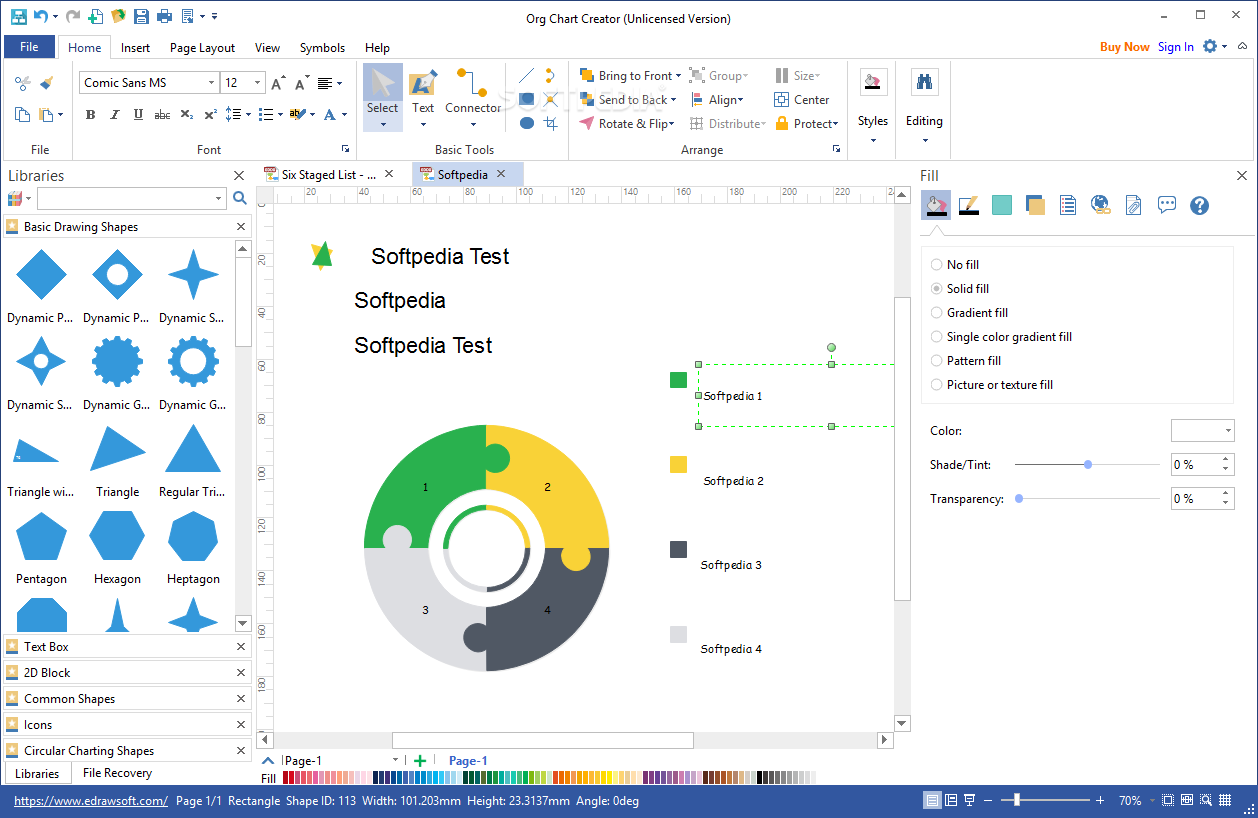Apply bold formatting
Screen dimensions: 1258x818
click(90, 115)
